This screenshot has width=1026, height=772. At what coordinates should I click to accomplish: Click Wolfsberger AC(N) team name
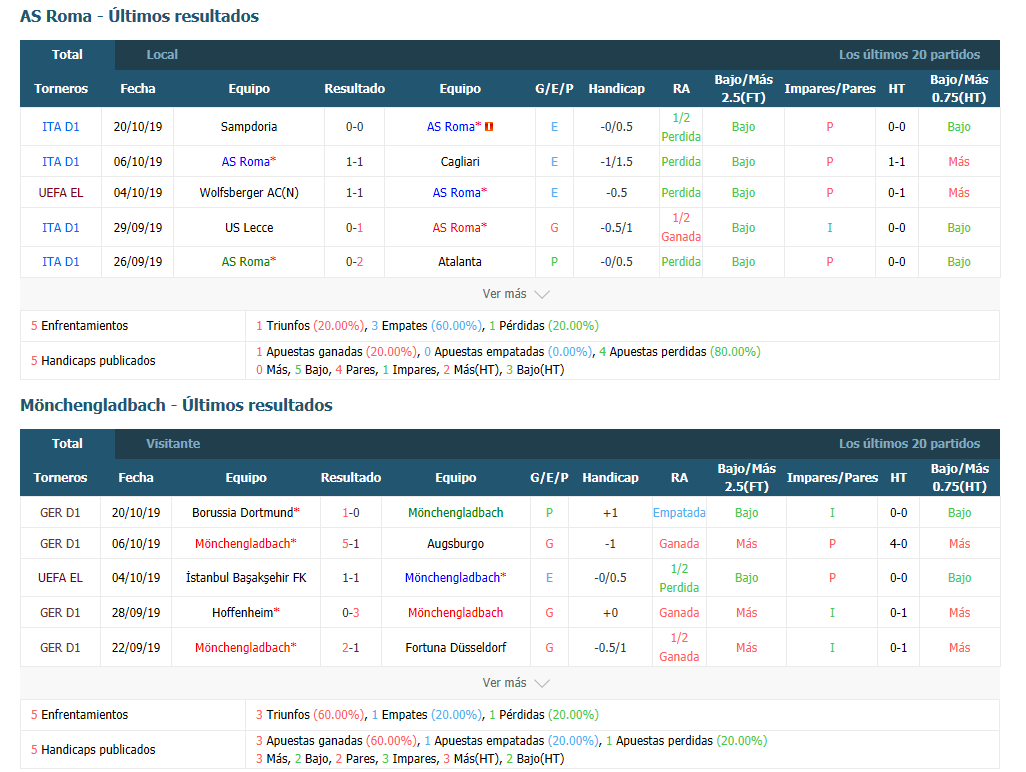pyautogui.click(x=249, y=193)
